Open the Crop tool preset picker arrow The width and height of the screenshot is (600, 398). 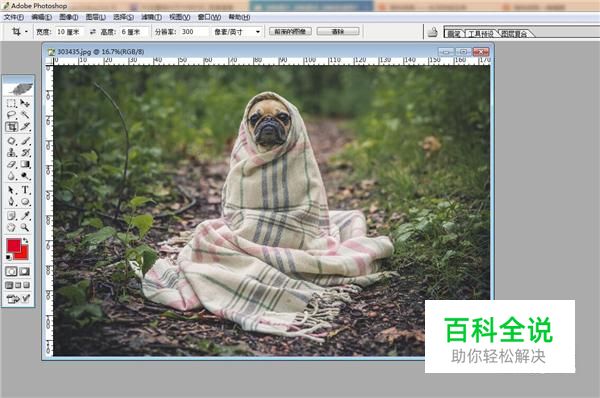pyautogui.click(x=26, y=32)
